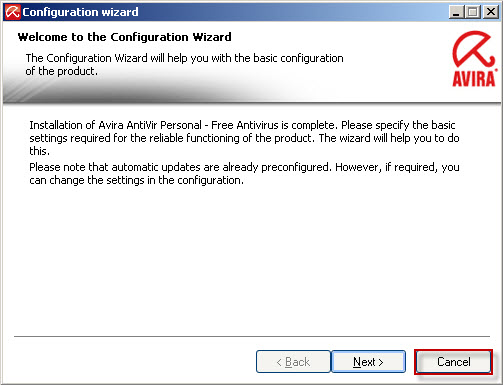This screenshot has width=503, height=385.
Task: Click the horizontal separator line above buttons
Action: 252,336
